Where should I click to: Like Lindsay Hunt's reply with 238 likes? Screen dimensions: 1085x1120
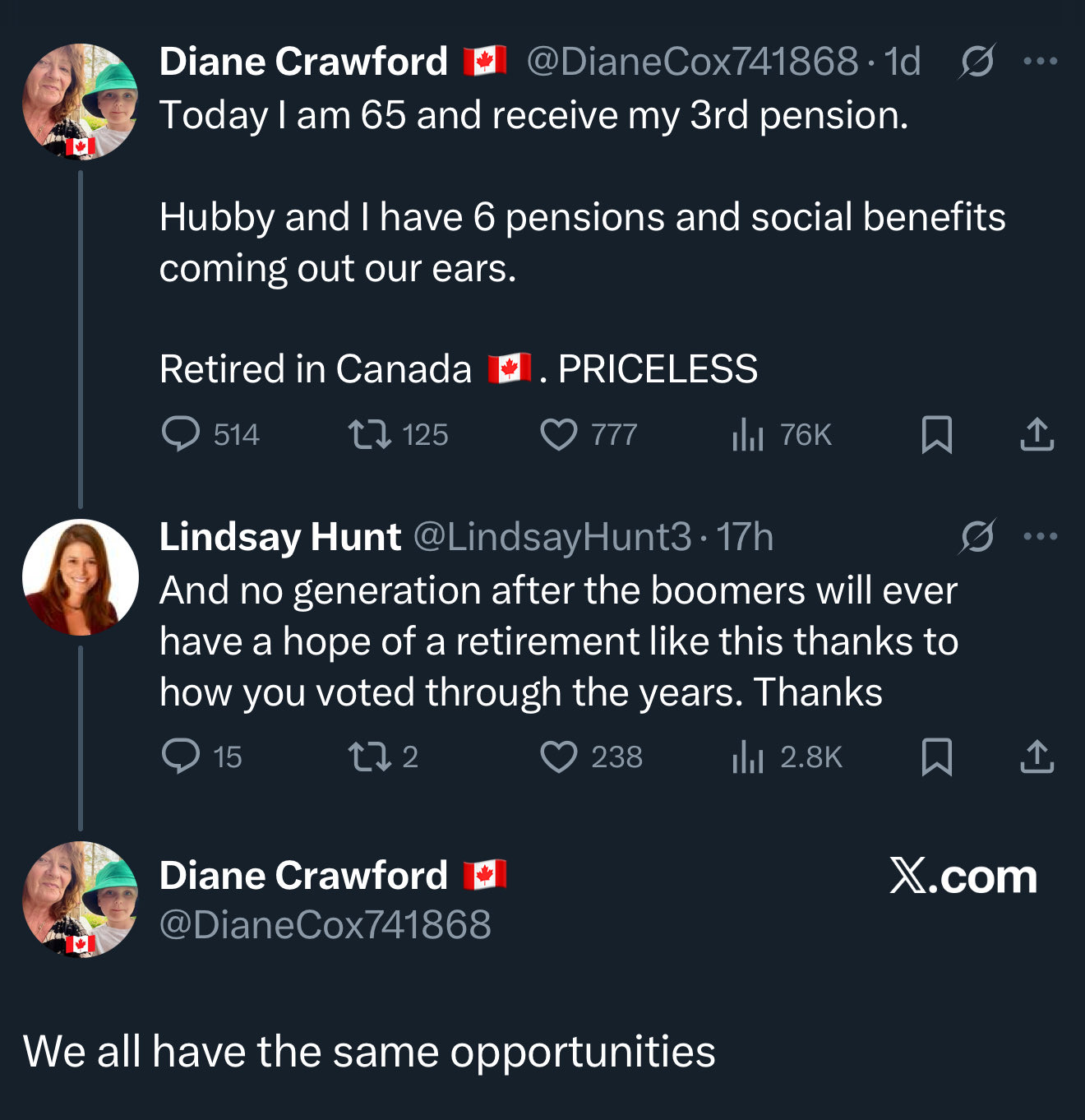coord(591,757)
